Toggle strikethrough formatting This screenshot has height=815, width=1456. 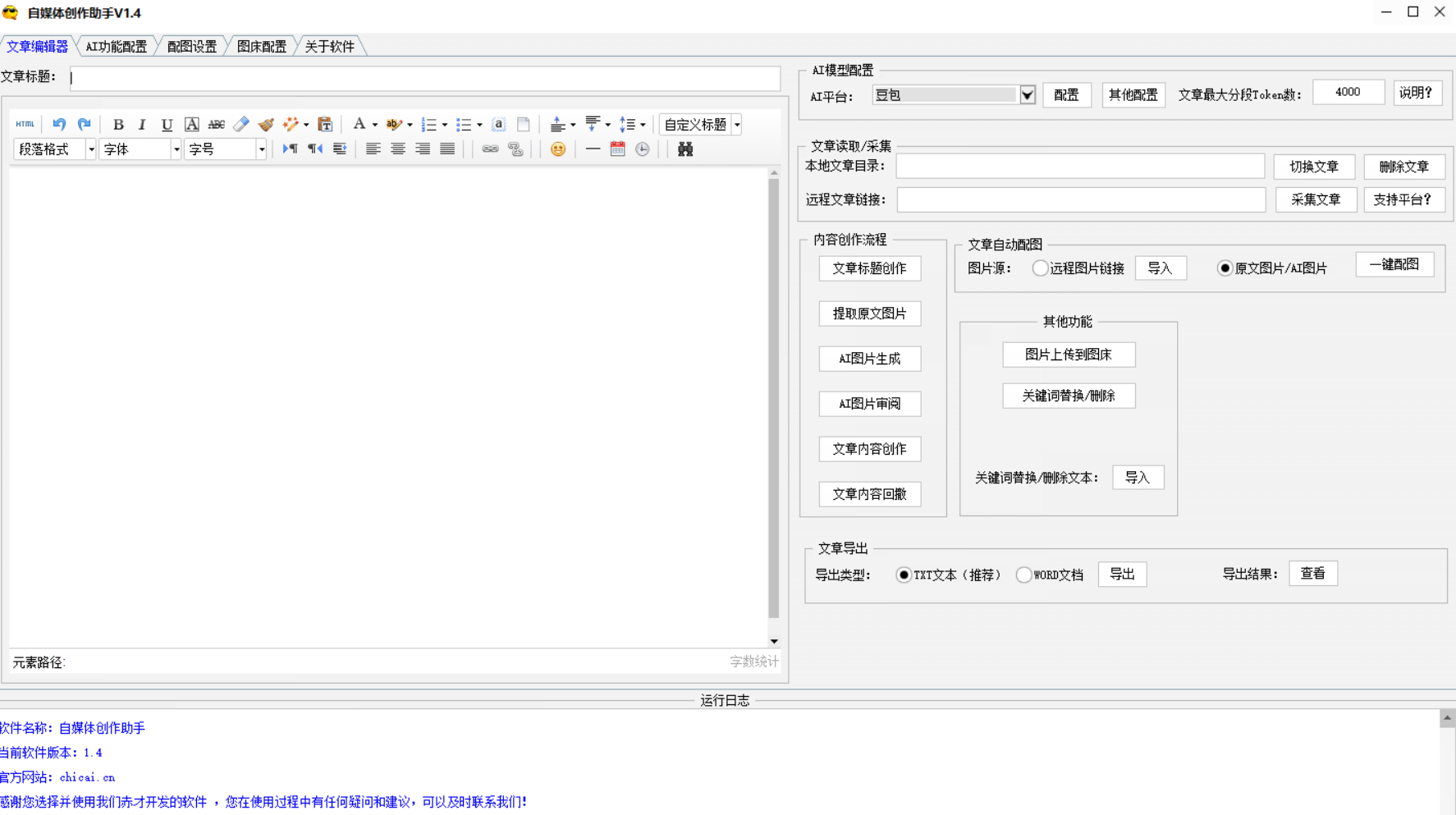(x=216, y=125)
